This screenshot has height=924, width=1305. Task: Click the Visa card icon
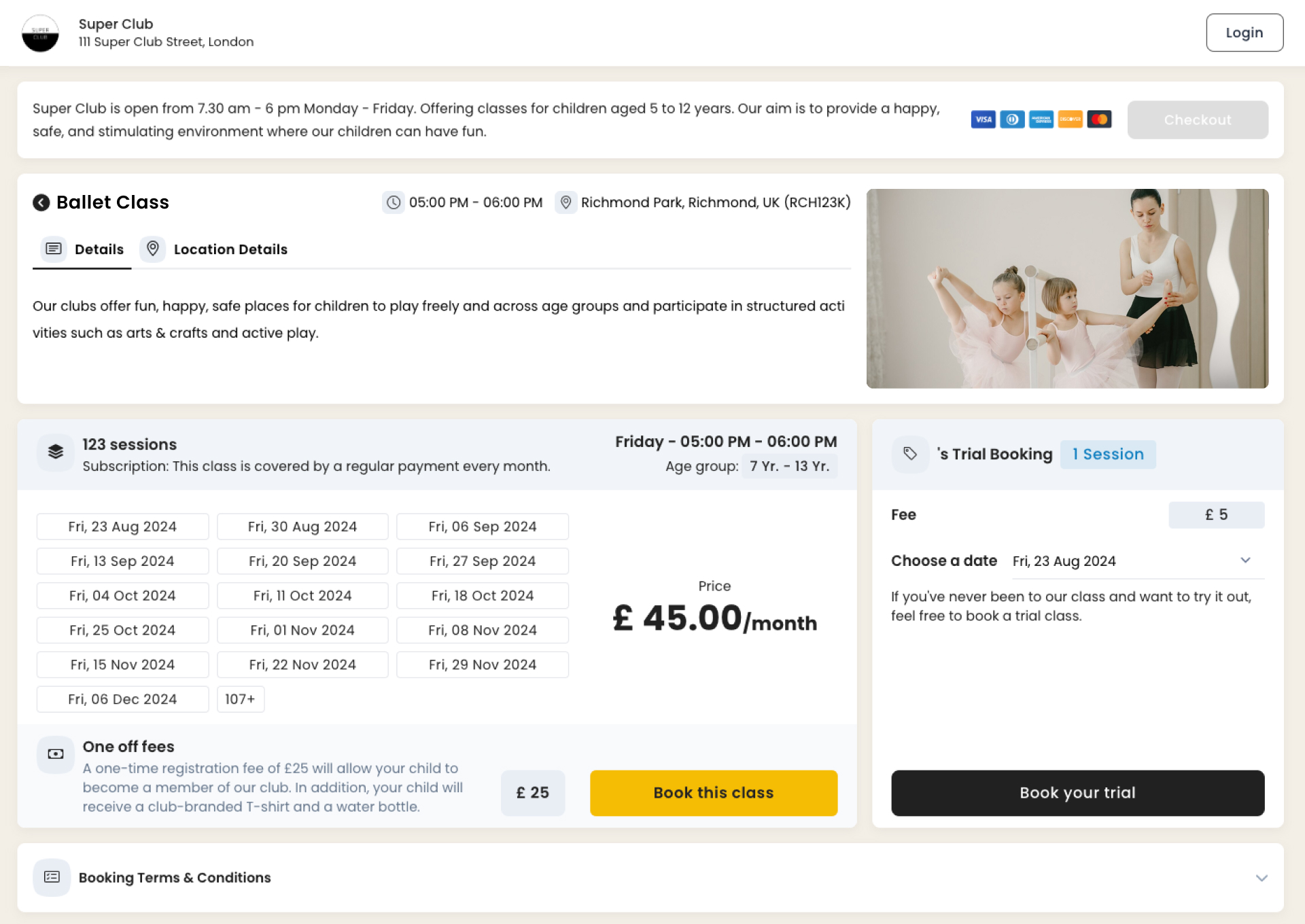[983, 120]
